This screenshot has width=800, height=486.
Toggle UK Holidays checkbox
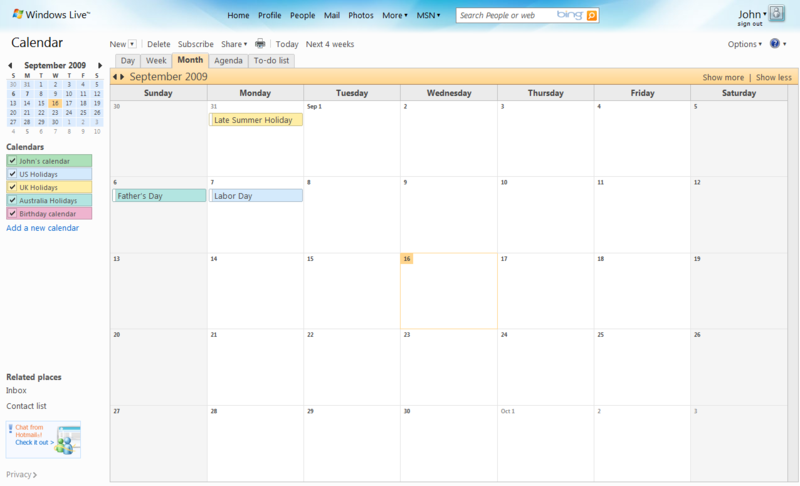tap(12, 187)
